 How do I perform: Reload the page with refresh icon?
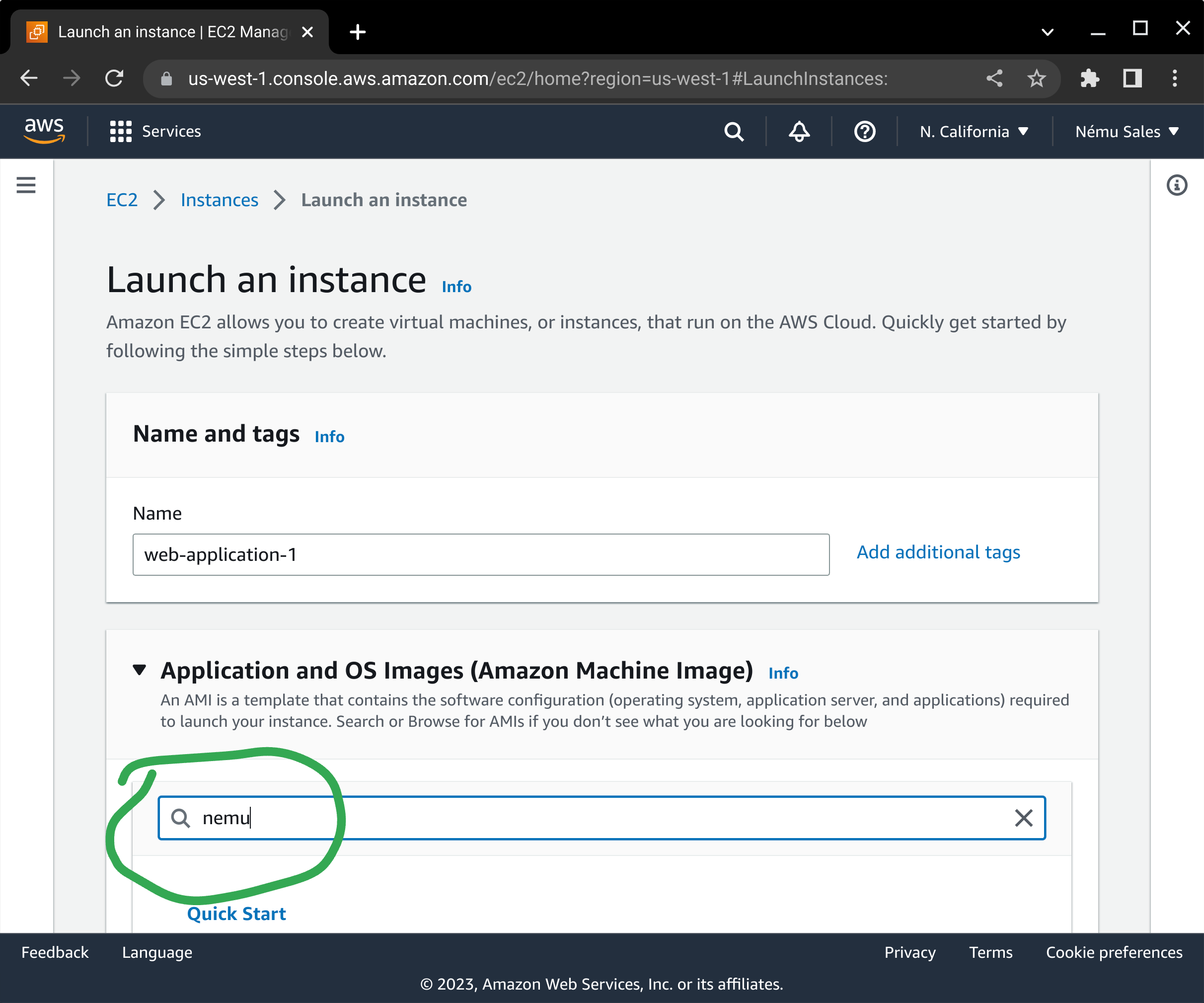(x=115, y=78)
